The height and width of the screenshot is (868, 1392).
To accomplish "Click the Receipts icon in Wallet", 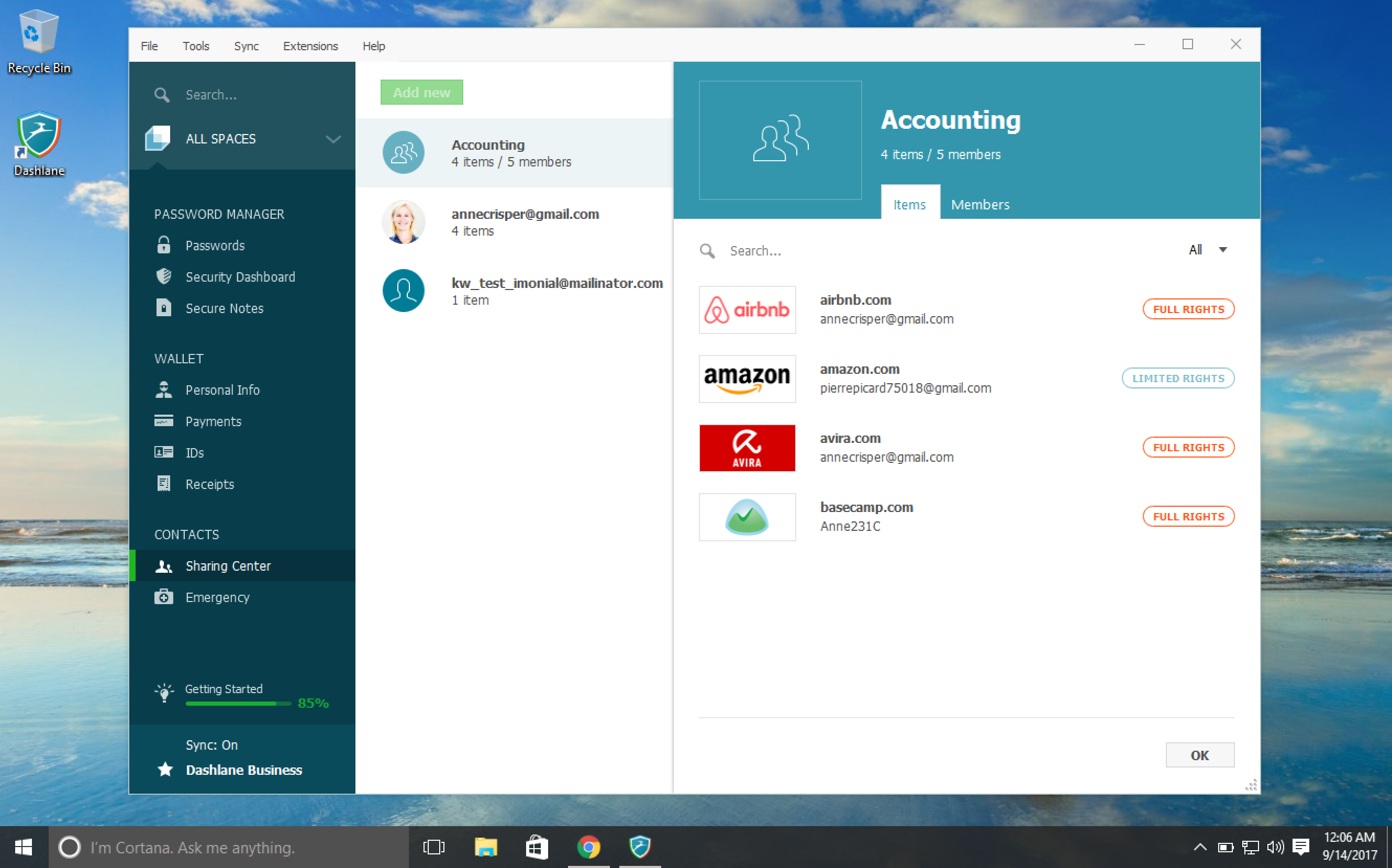I will (x=164, y=484).
